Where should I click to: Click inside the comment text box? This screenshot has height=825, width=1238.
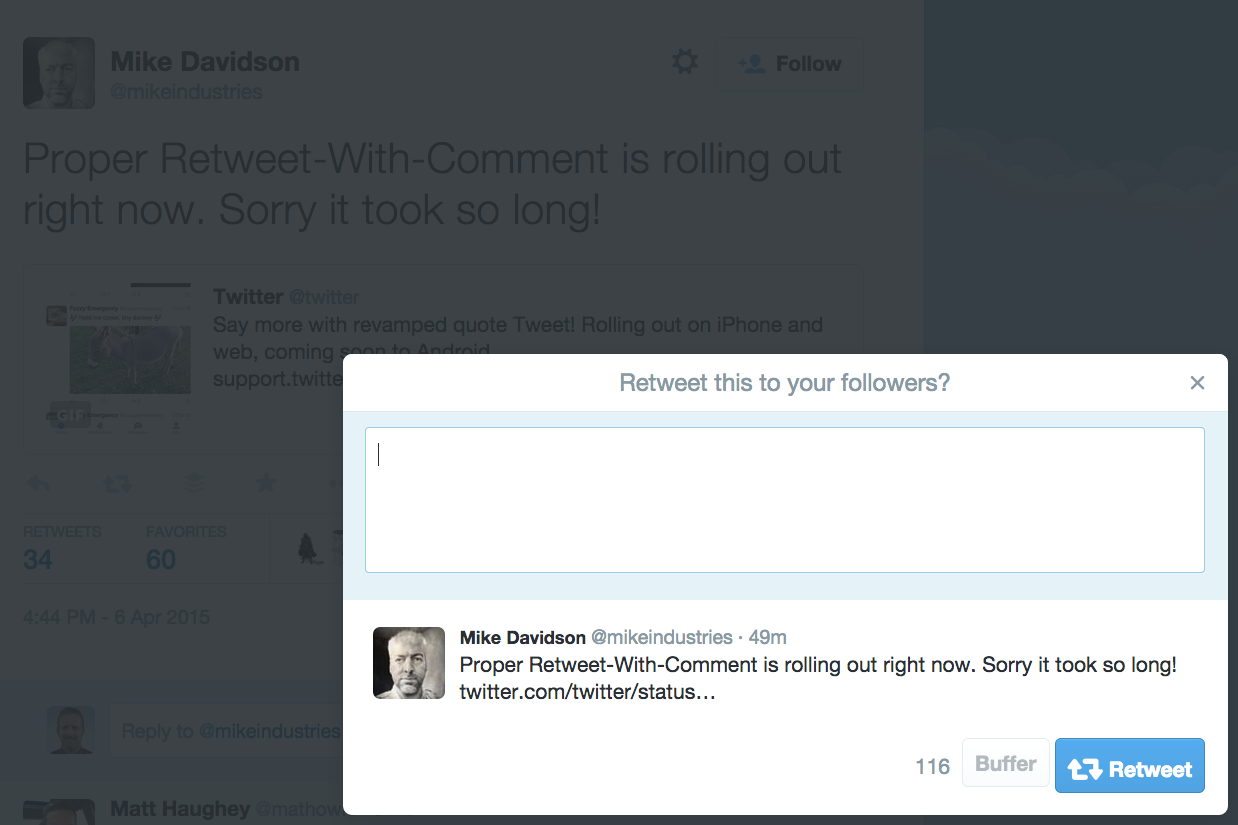click(x=784, y=498)
